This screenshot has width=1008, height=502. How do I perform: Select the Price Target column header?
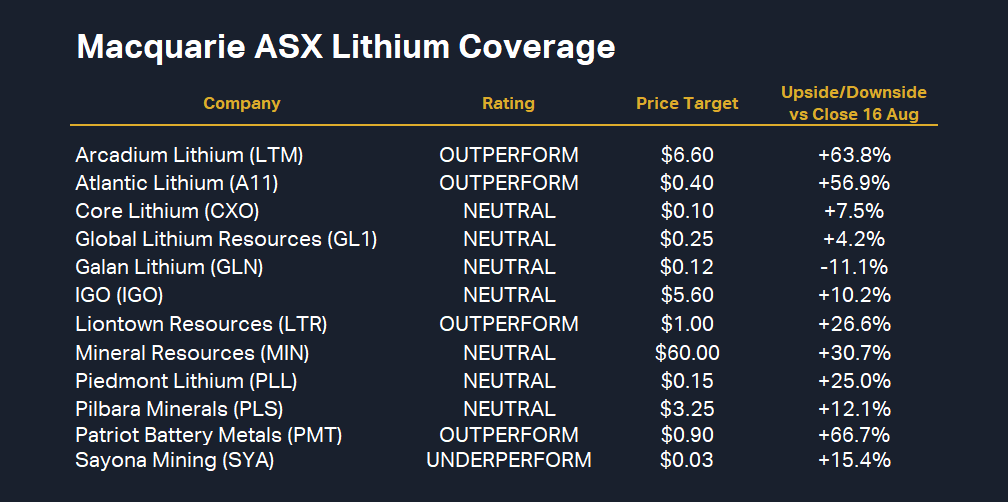687,103
